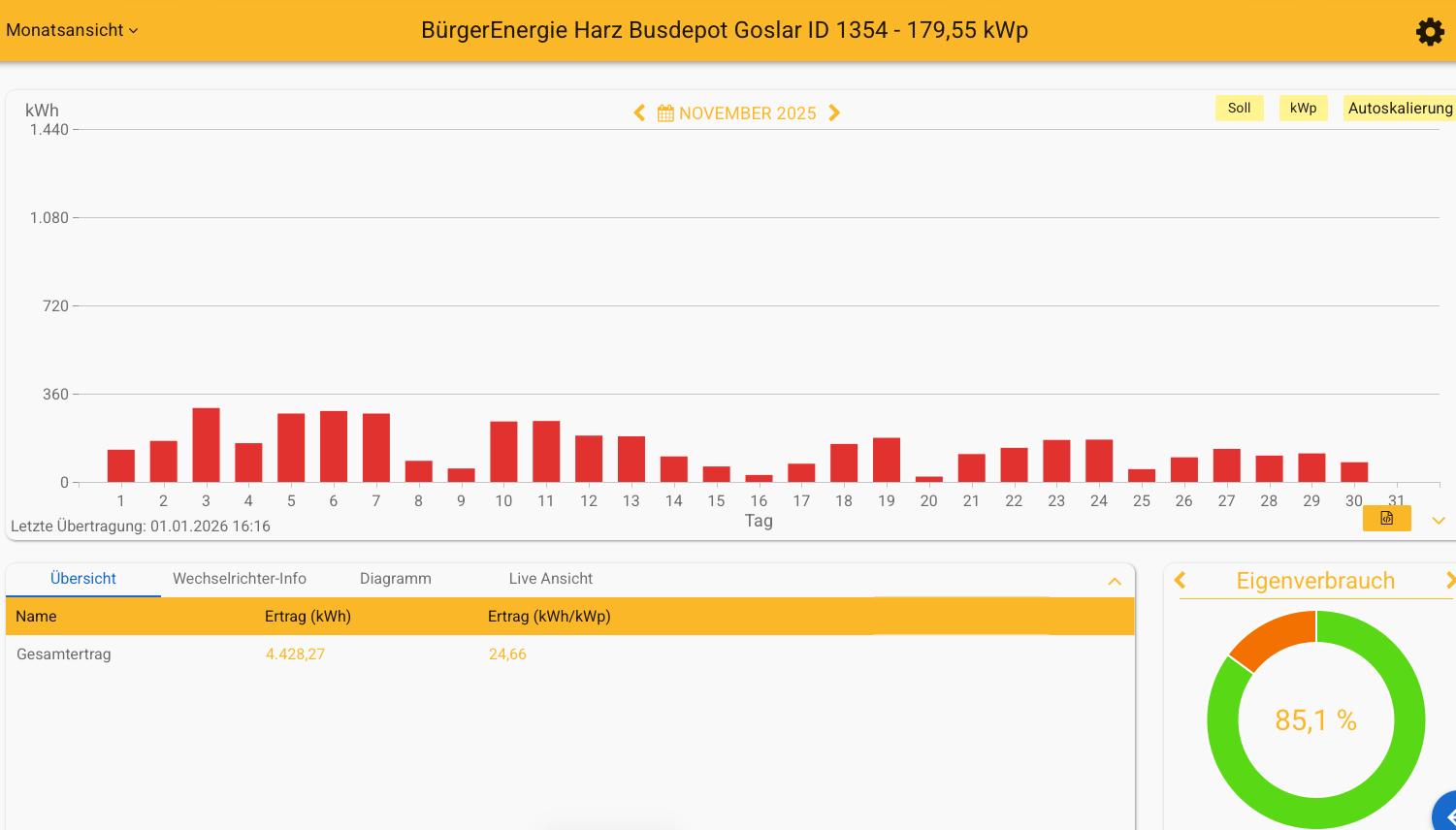Image resolution: width=1456 pixels, height=830 pixels.
Task: Click the blue floating button at bottom right
Action: [x=1445, y=814]
